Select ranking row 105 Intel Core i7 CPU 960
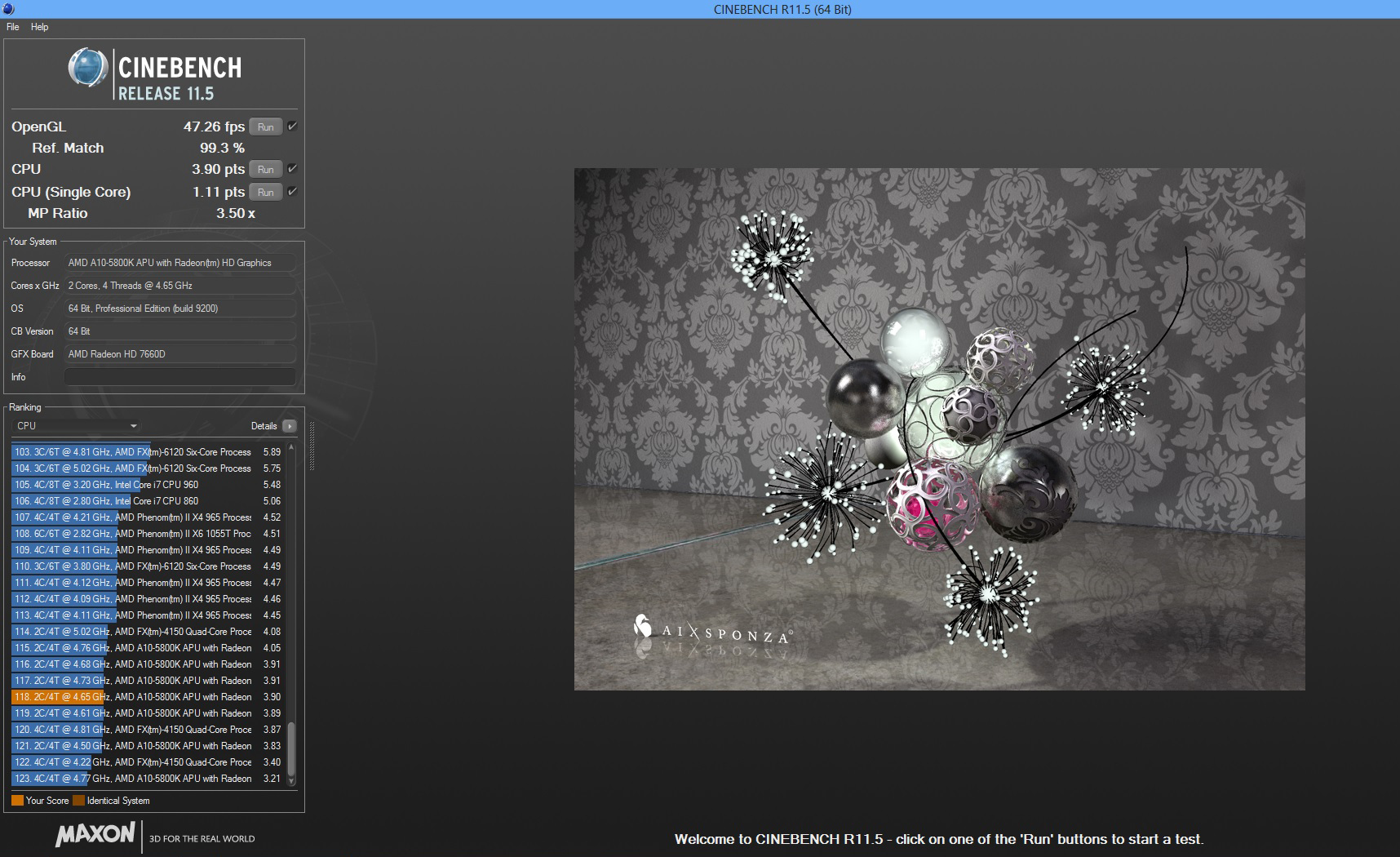The height and width of the screenshot is (857, 1400). tap(148, 485)
